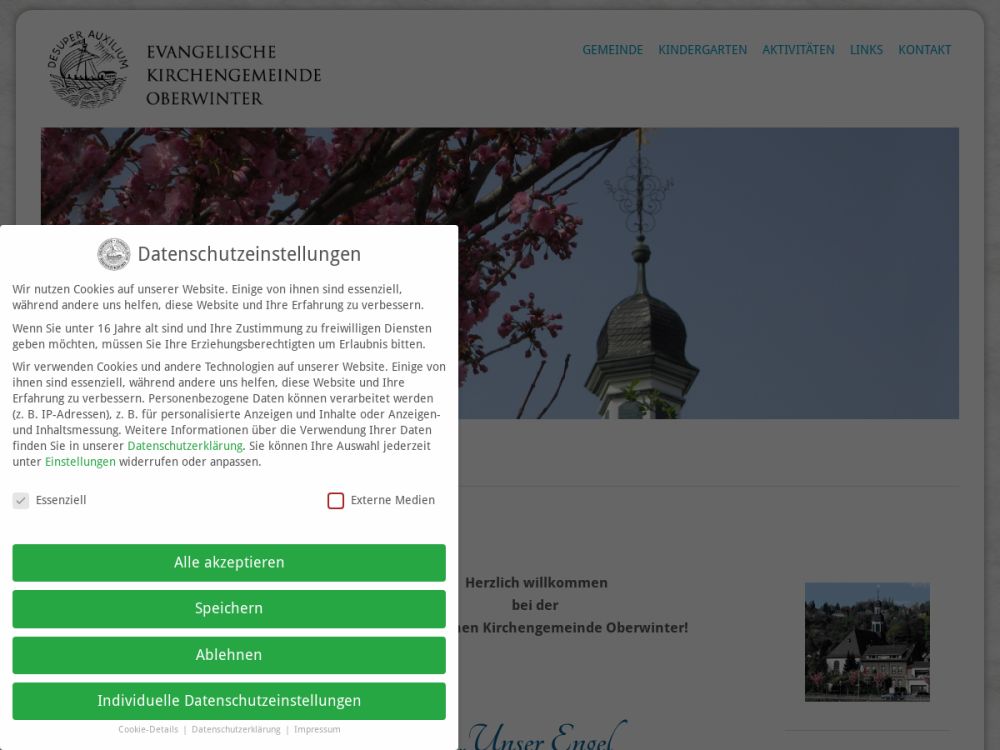Screen dimensions: 1000x750
Task: Reject cookies with the Ablehnen button
Action: pyautogui.click(x=229, y=655)
